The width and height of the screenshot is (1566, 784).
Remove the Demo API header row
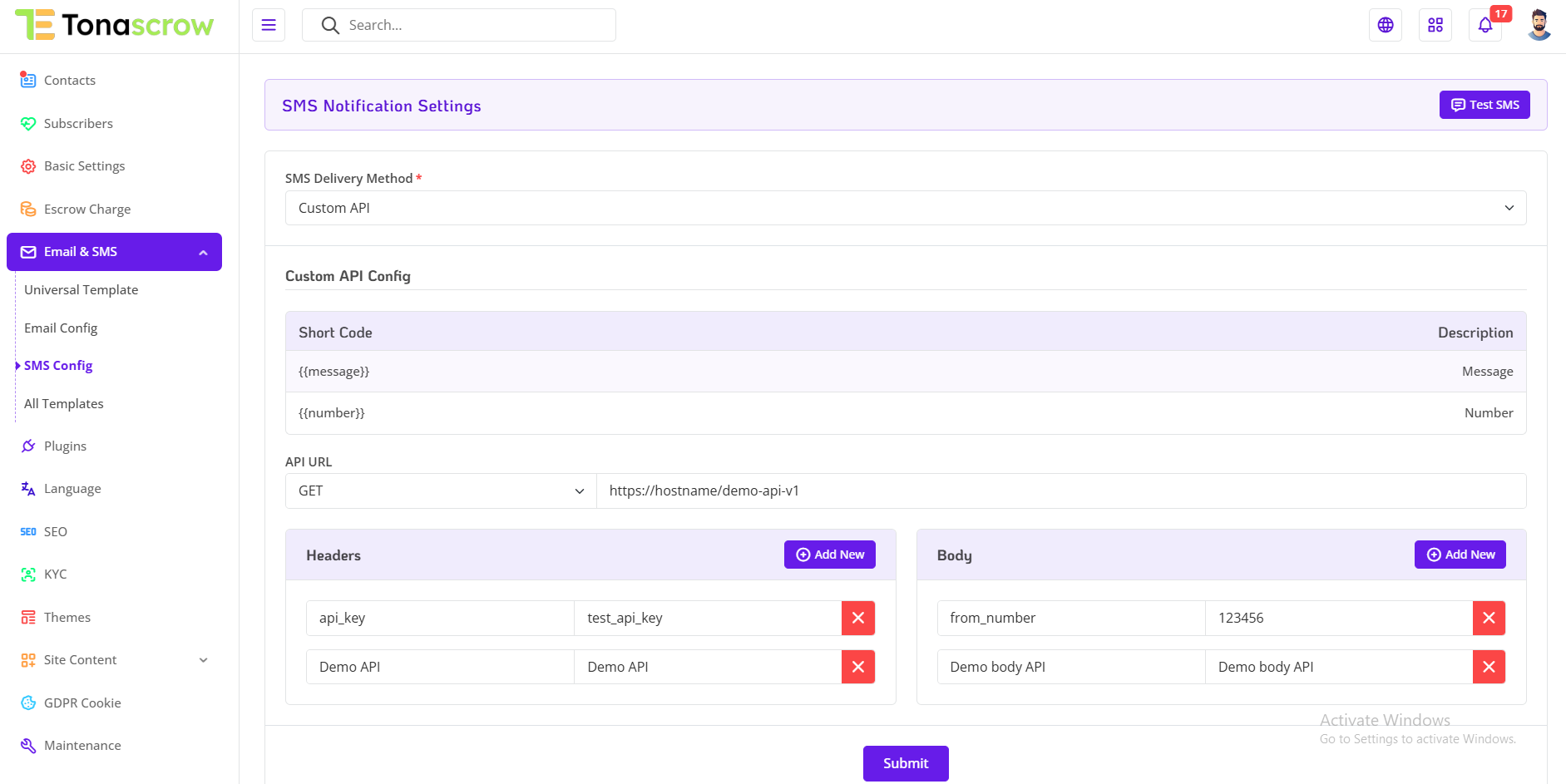[858, 667]
